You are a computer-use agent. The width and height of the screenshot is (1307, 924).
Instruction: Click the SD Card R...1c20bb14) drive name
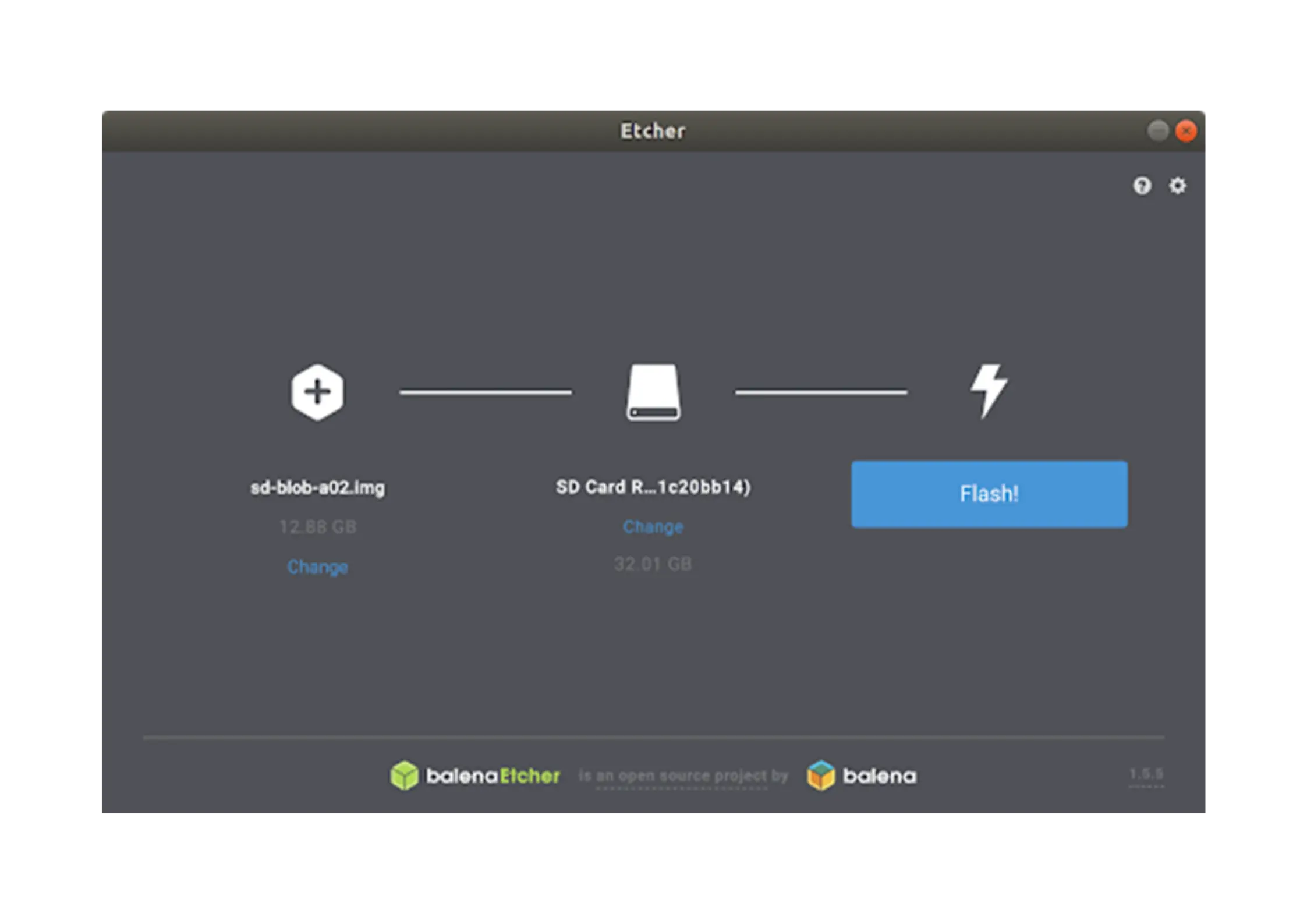pyautogui.click(x=653, y=487)
